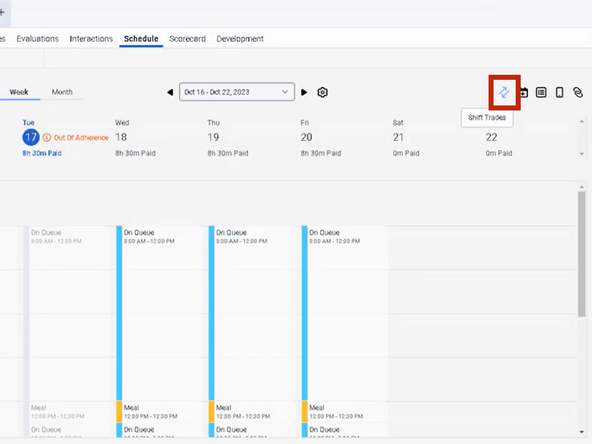Switch to the Month view tab

tap(62, 92)
